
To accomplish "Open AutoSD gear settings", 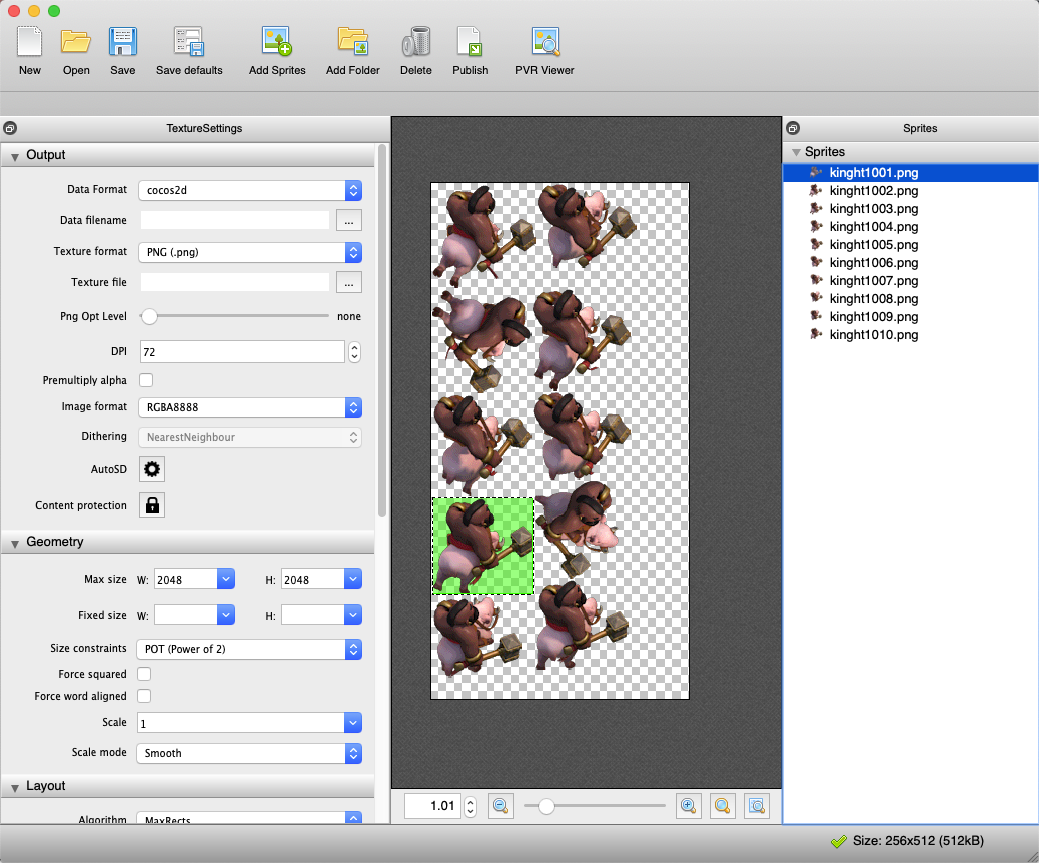I will [152, 469].
